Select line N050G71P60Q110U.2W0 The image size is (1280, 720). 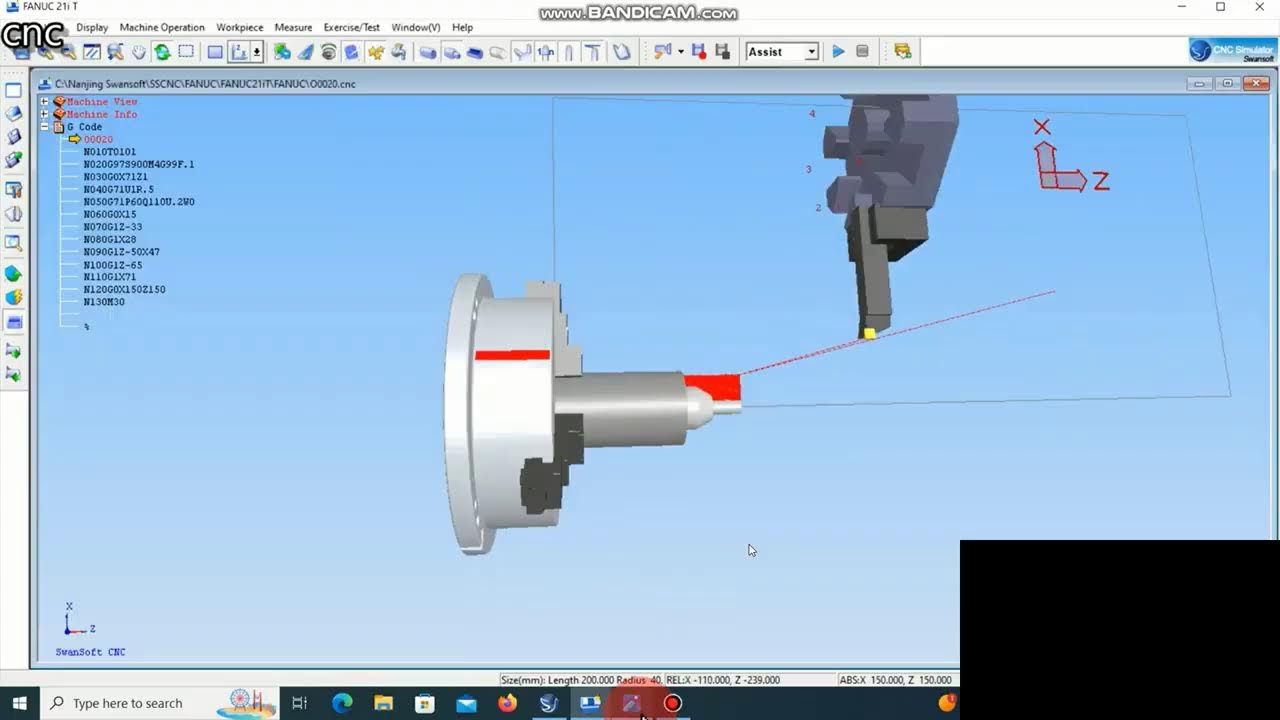(x=139, y=202)
